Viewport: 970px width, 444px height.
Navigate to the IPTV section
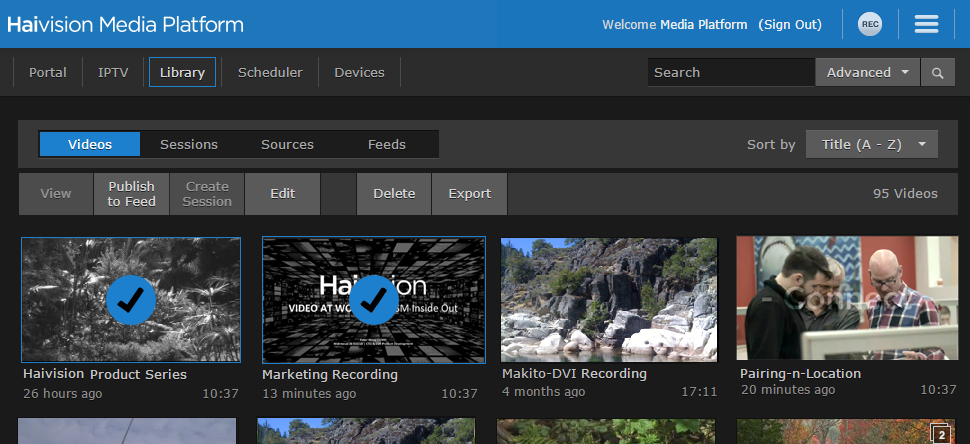point(113,72)
